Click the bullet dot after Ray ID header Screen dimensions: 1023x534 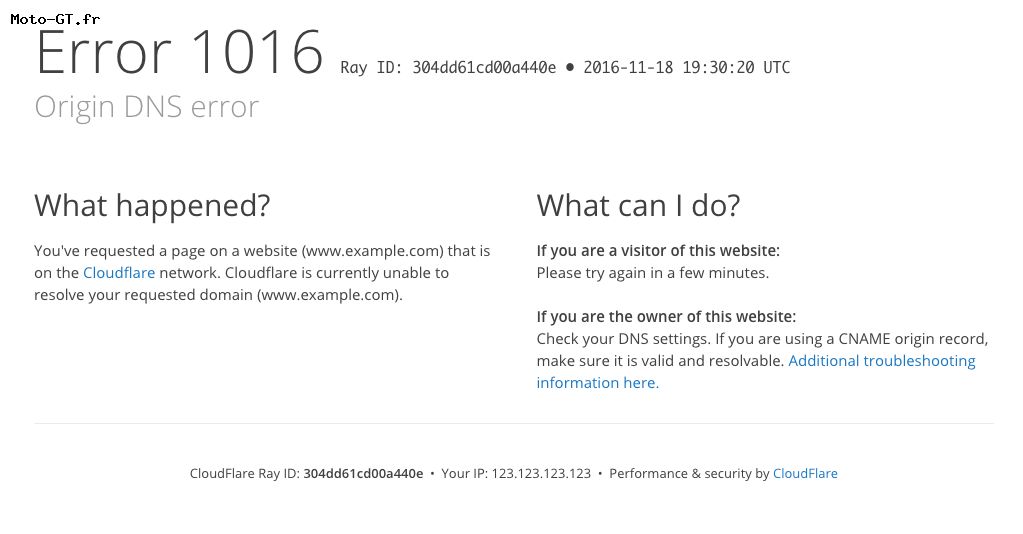(x=570, y=67)
